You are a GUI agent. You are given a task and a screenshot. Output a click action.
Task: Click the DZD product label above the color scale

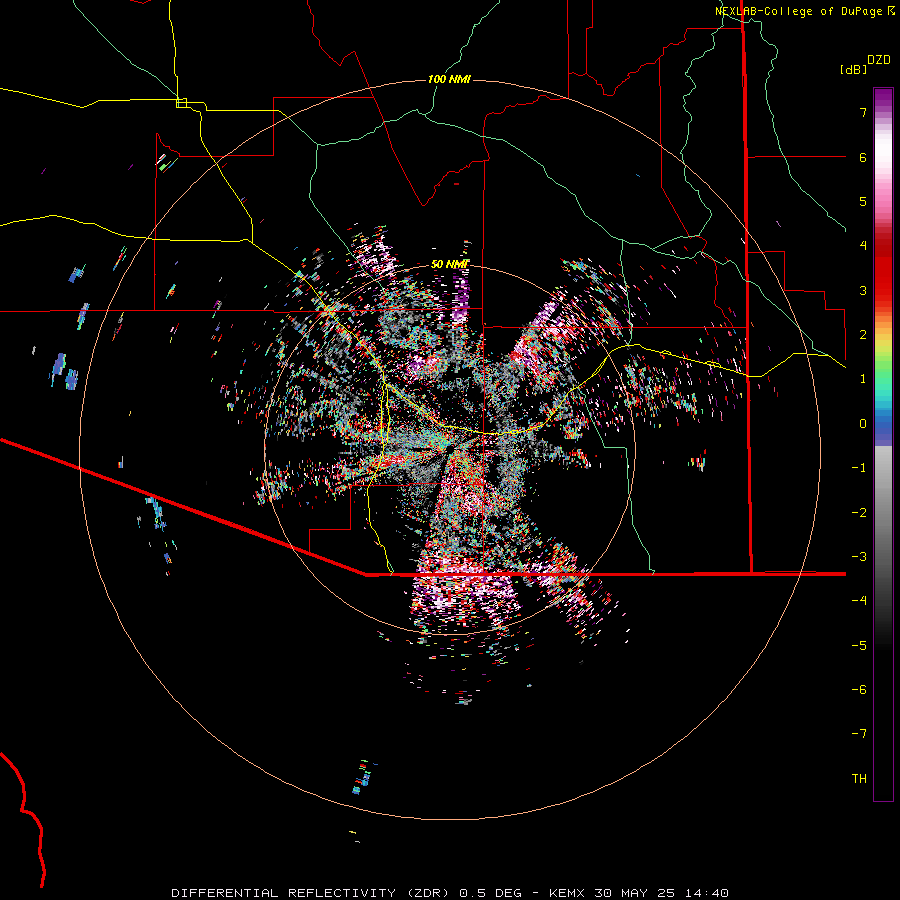(879, 60)
